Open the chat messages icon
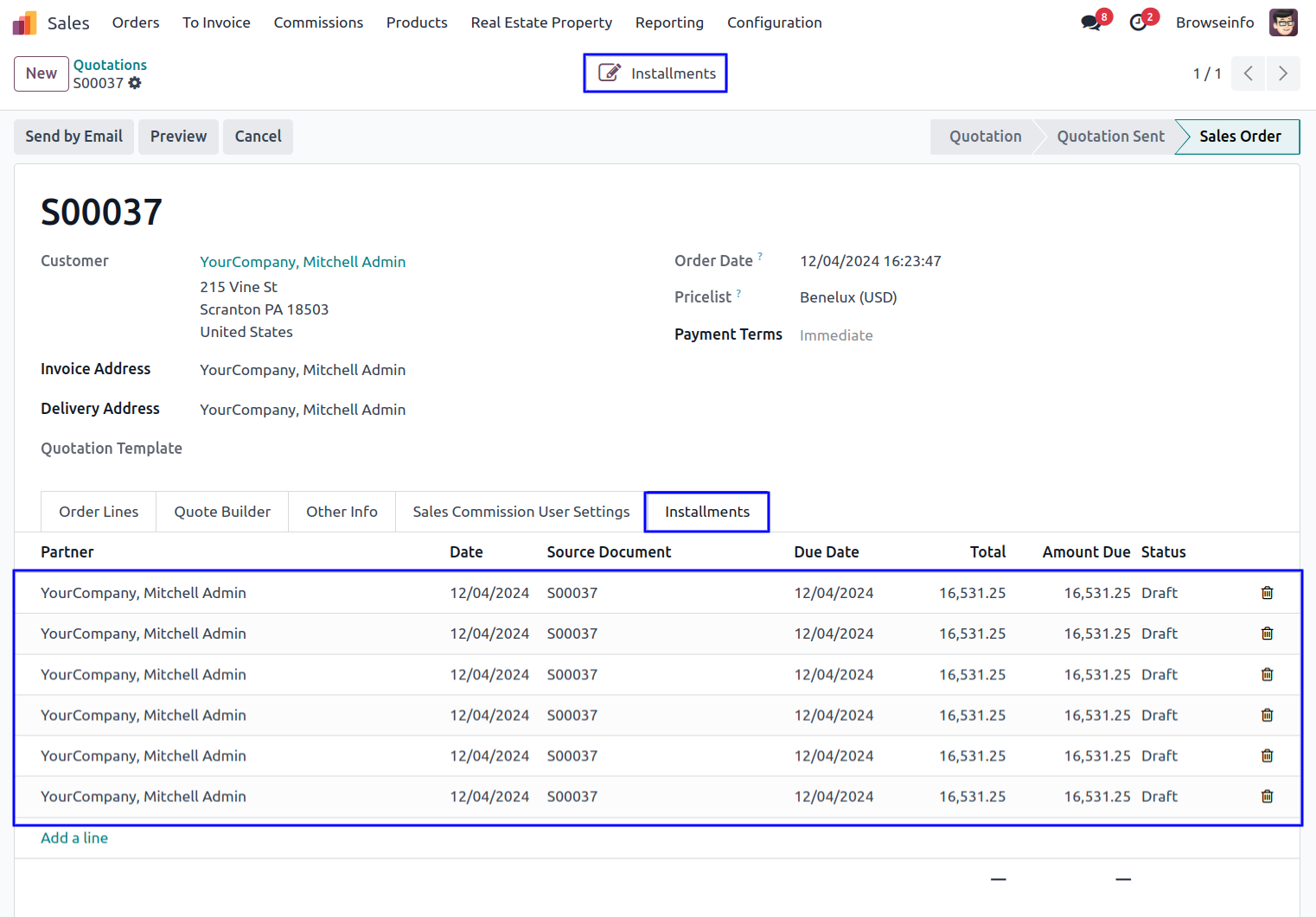Viewport: 1316px width, 917px height. coord(1091,22)
